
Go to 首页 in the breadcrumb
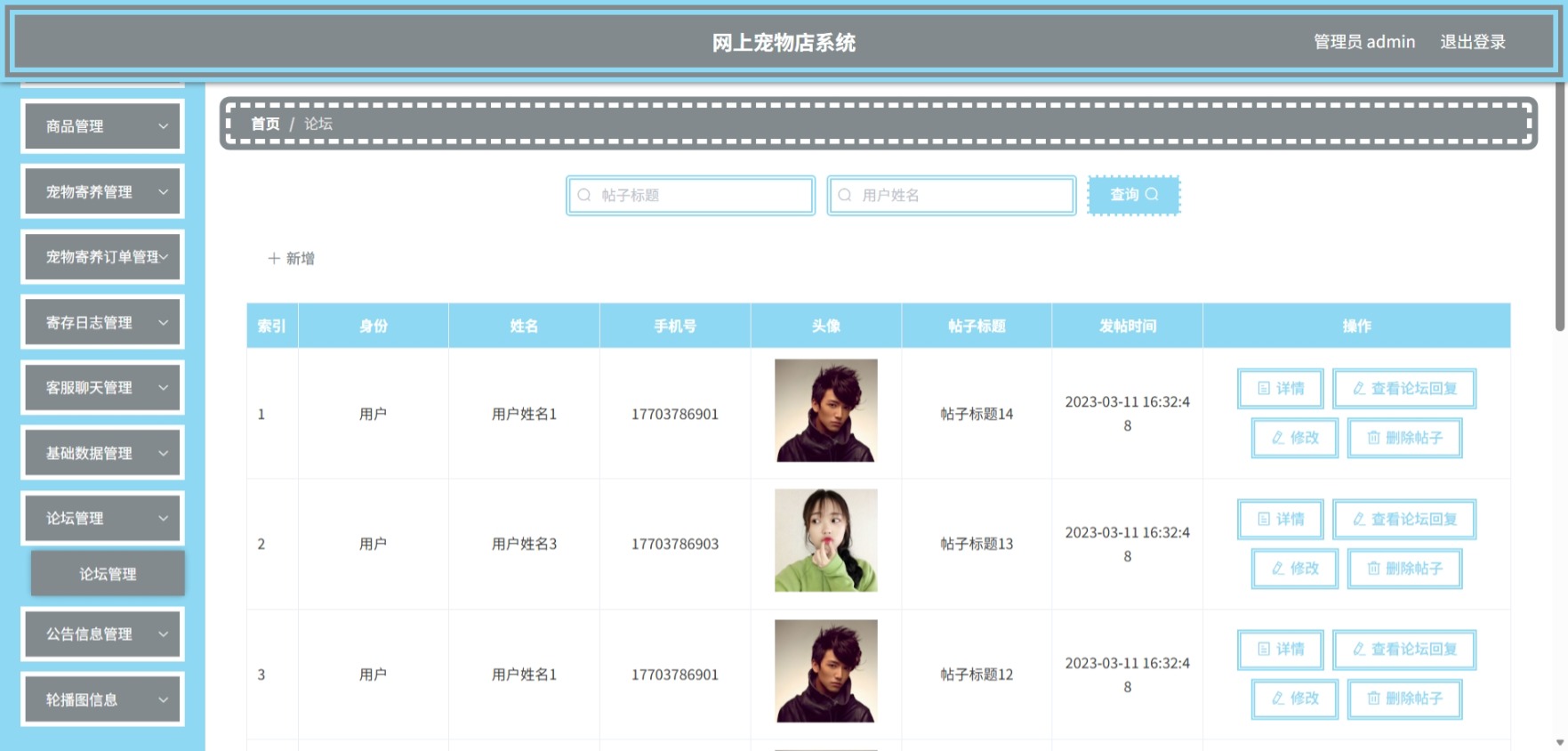pyautogui.click(x=265, y=124)
